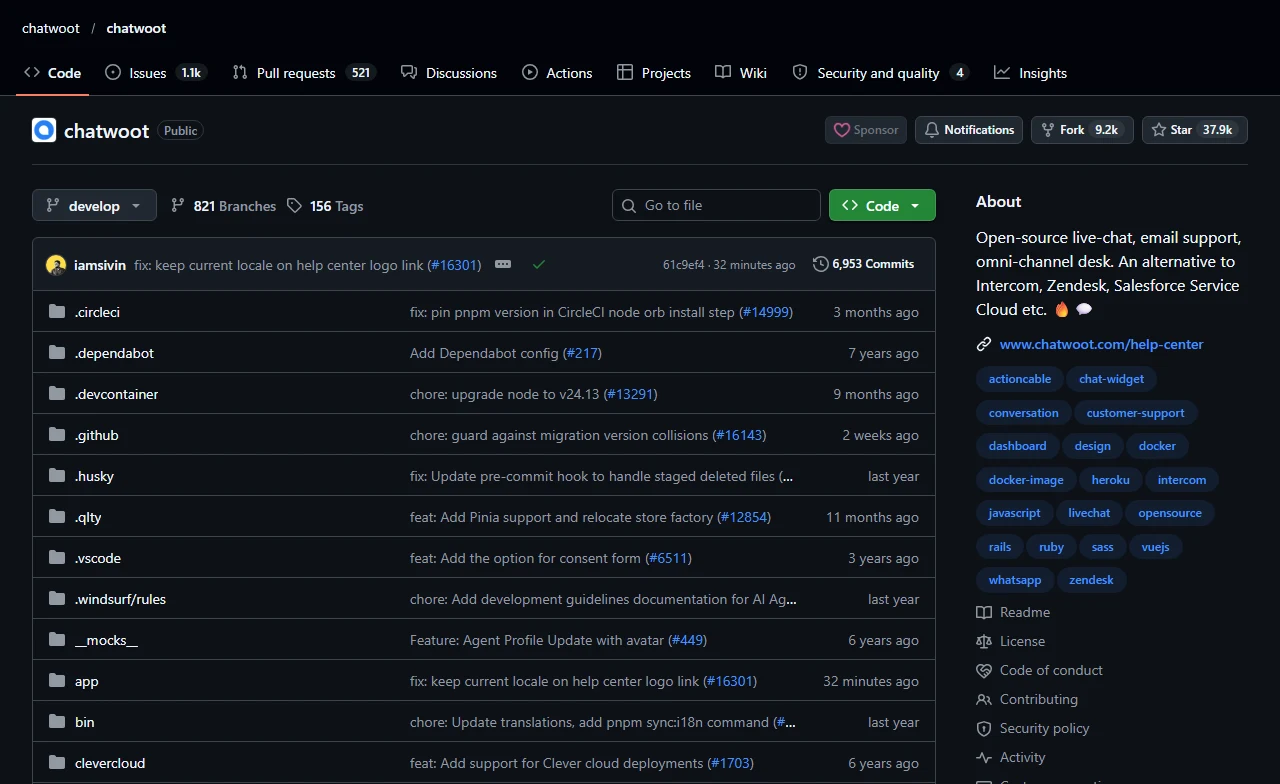Click the .husky folder icon
The image size is (1280, 784).
coord(57,476)
